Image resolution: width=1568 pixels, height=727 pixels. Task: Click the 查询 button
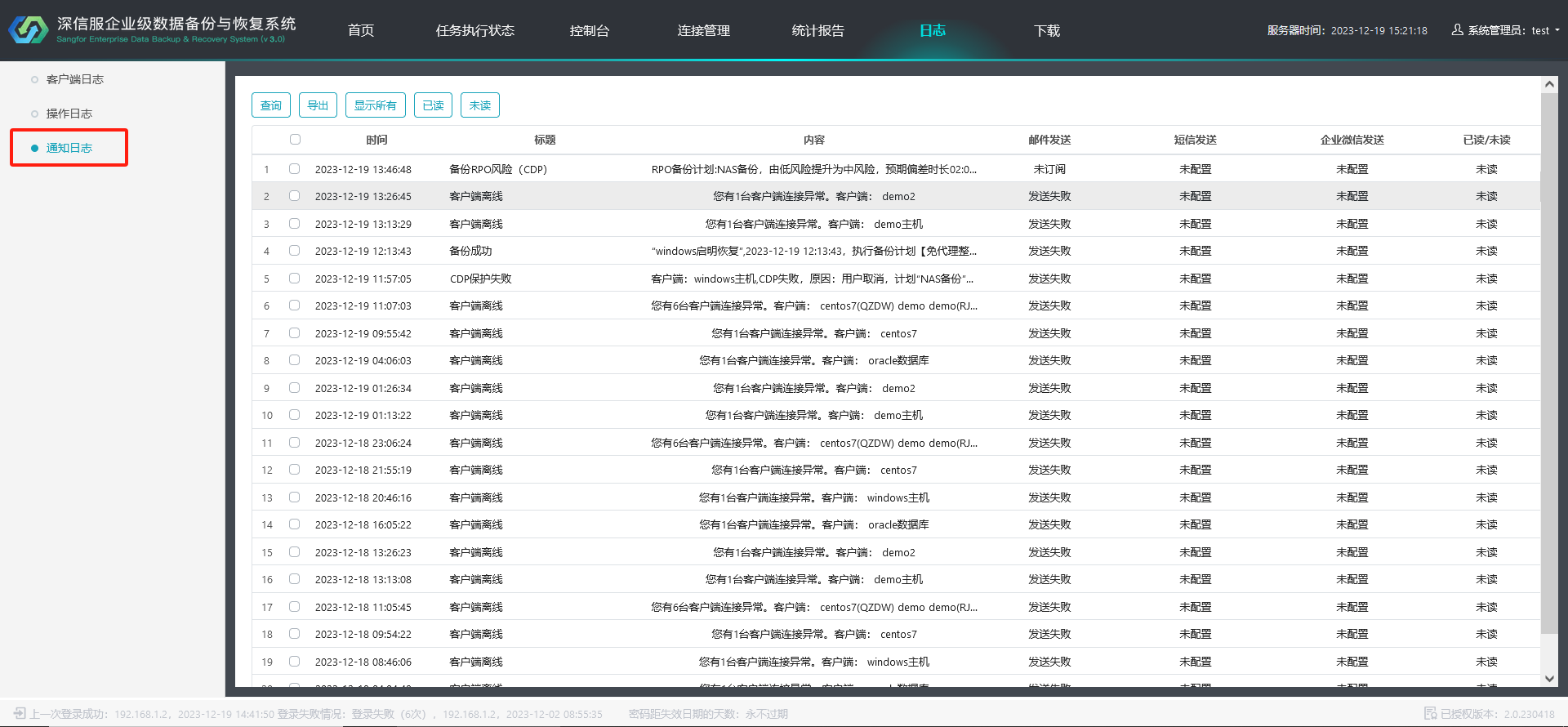271,105
